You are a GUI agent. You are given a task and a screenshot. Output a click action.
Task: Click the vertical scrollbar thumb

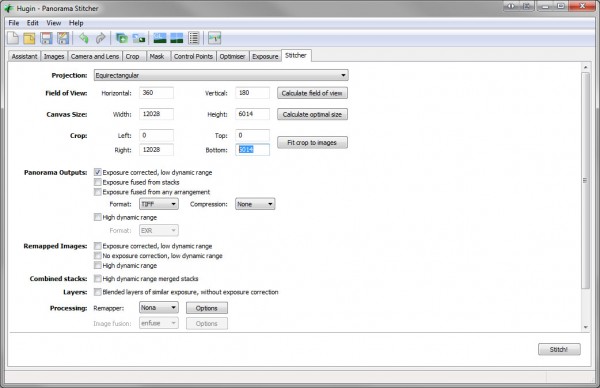point(585,180)
